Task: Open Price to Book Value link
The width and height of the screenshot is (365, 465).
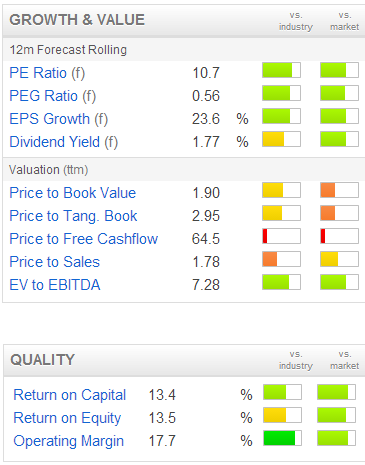Action: point(73,193)
